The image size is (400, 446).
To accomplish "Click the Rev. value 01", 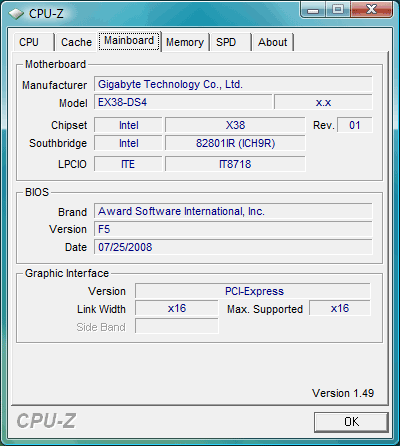I will (355, 125).
